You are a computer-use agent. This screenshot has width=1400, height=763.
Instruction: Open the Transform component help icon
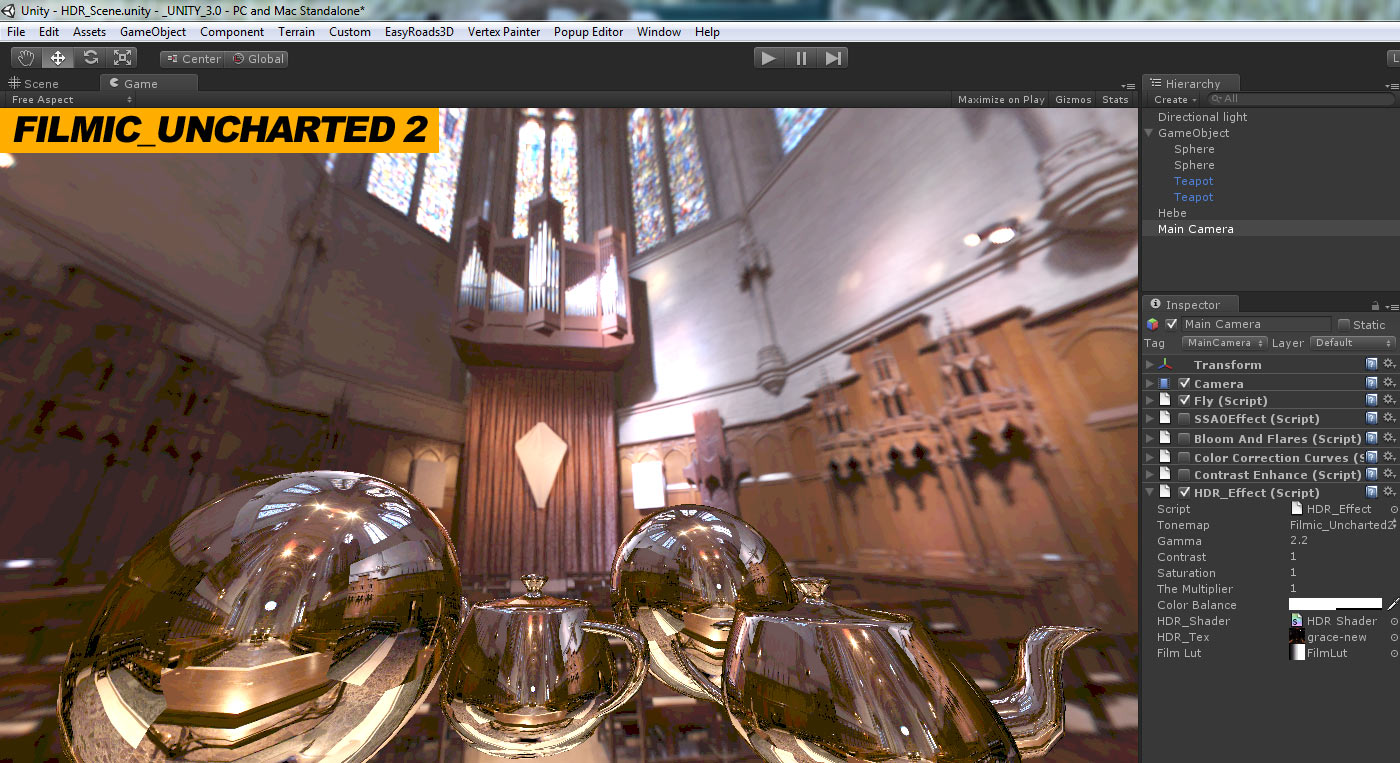pos(1372,364)
